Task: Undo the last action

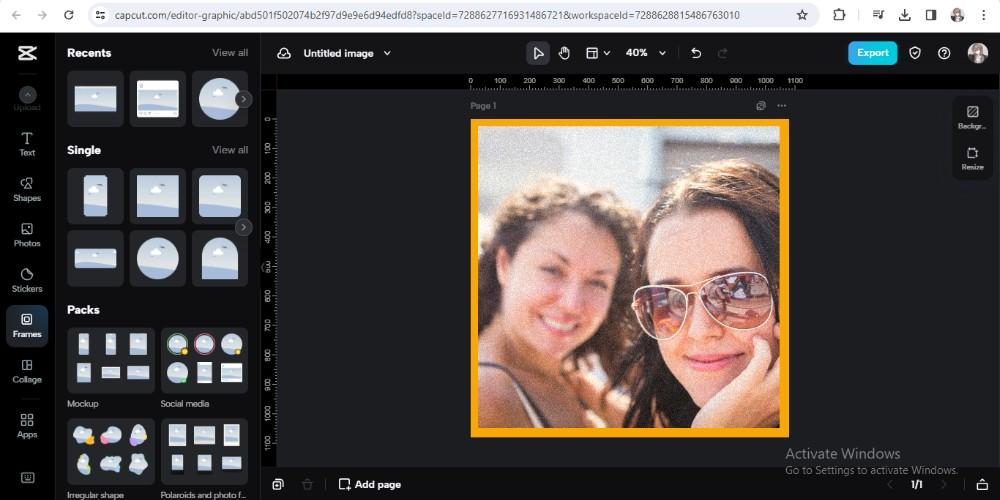Action: (x=696, y=53)
